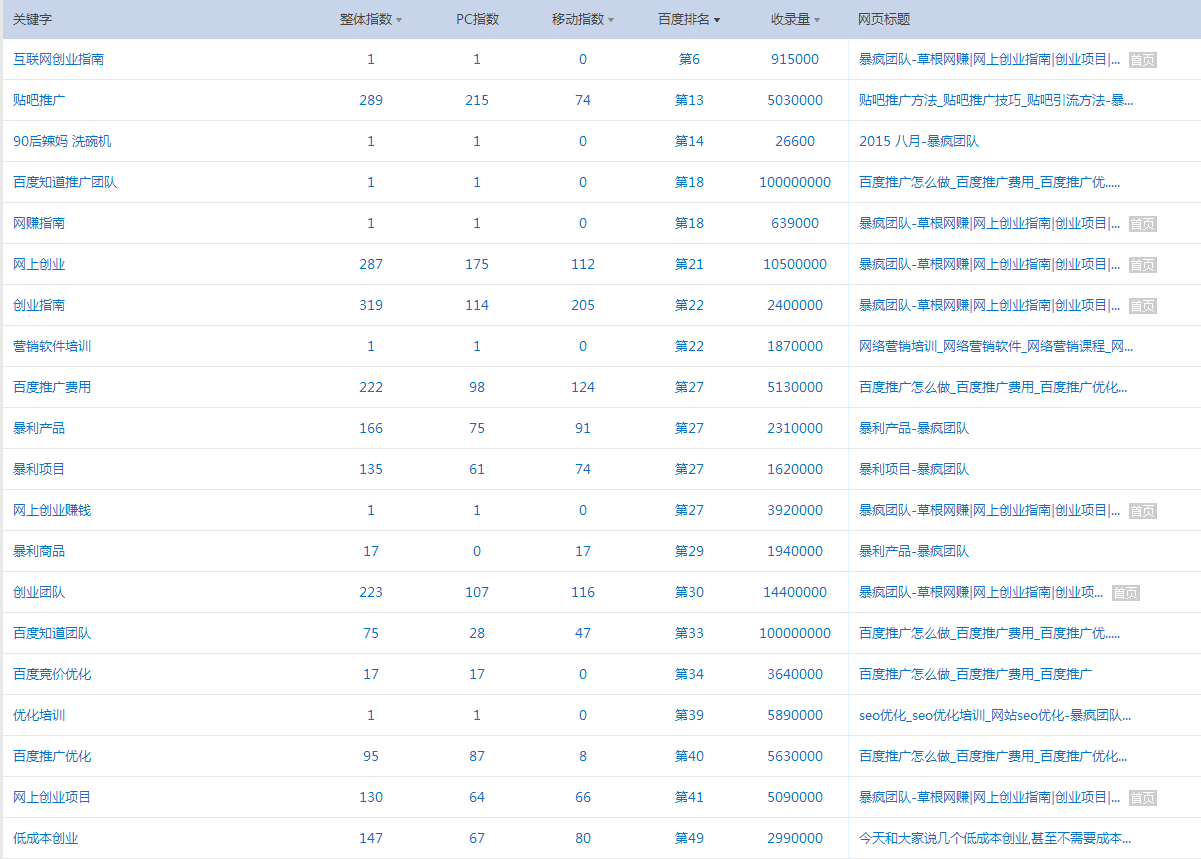Viewport: 1201px width, 859px height.
Task: Open keyword 百度竞价优化
Action: click(52, 674)
